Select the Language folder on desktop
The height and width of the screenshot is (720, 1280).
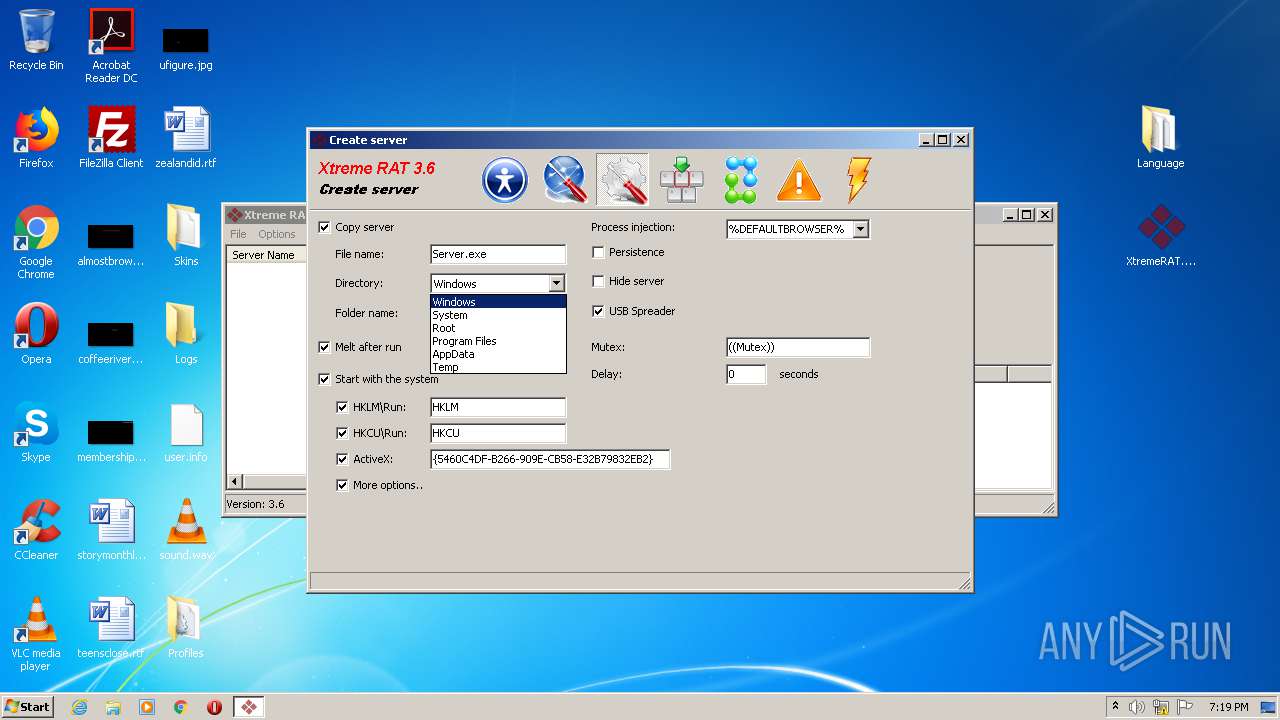point(1160,138)
